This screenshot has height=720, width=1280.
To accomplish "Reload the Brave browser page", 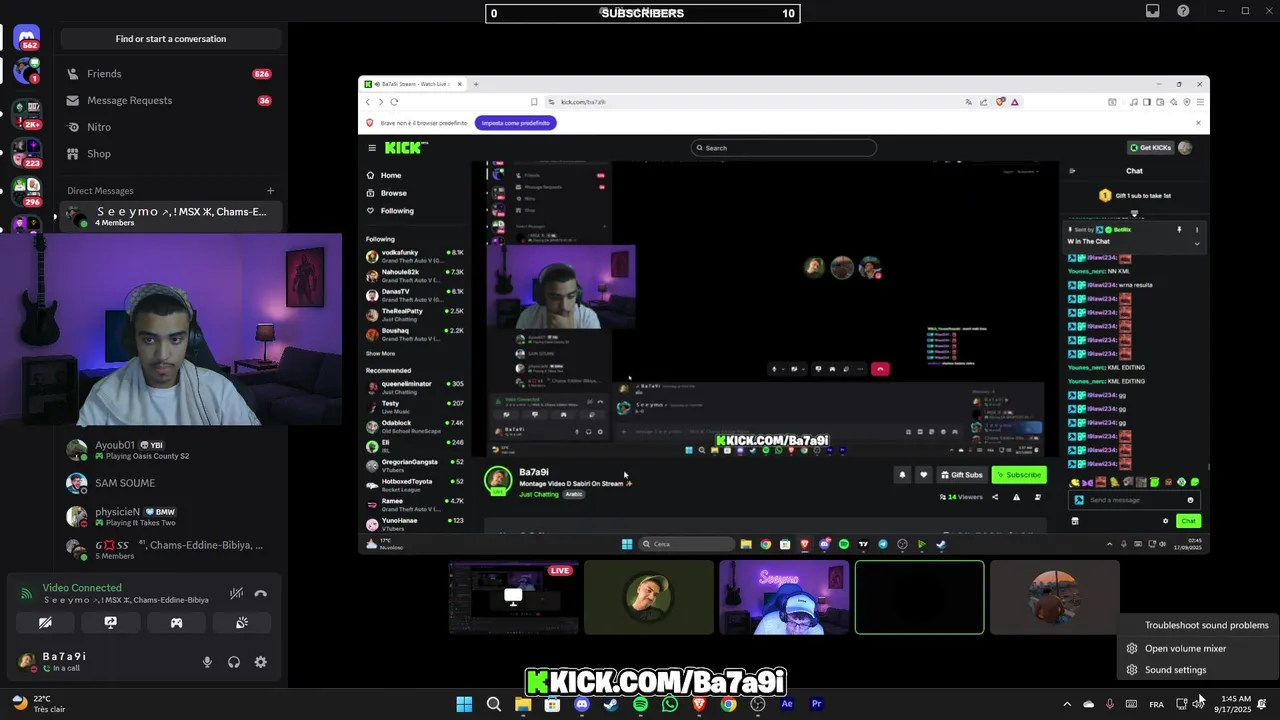I will click(394, 102).
